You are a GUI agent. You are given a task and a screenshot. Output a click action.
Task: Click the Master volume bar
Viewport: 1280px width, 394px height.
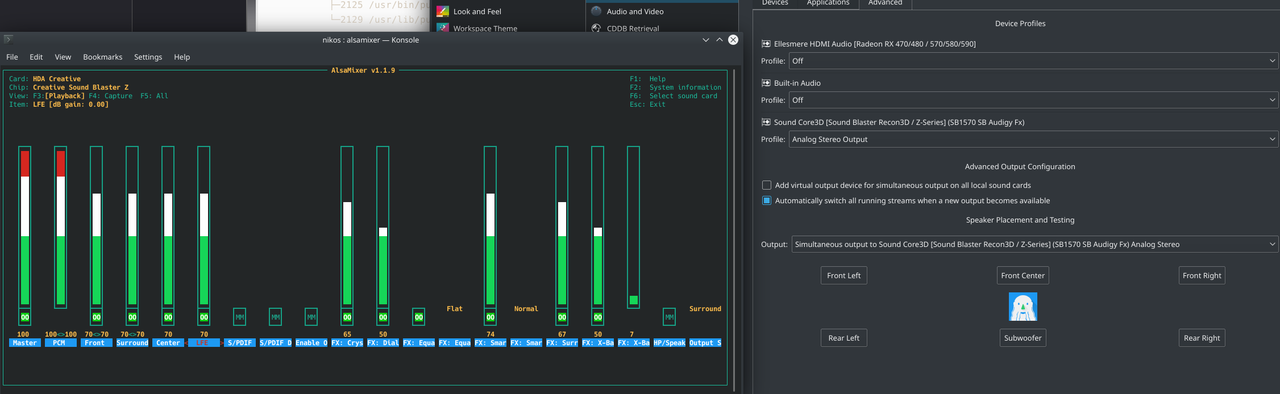[x=24, y=226]
